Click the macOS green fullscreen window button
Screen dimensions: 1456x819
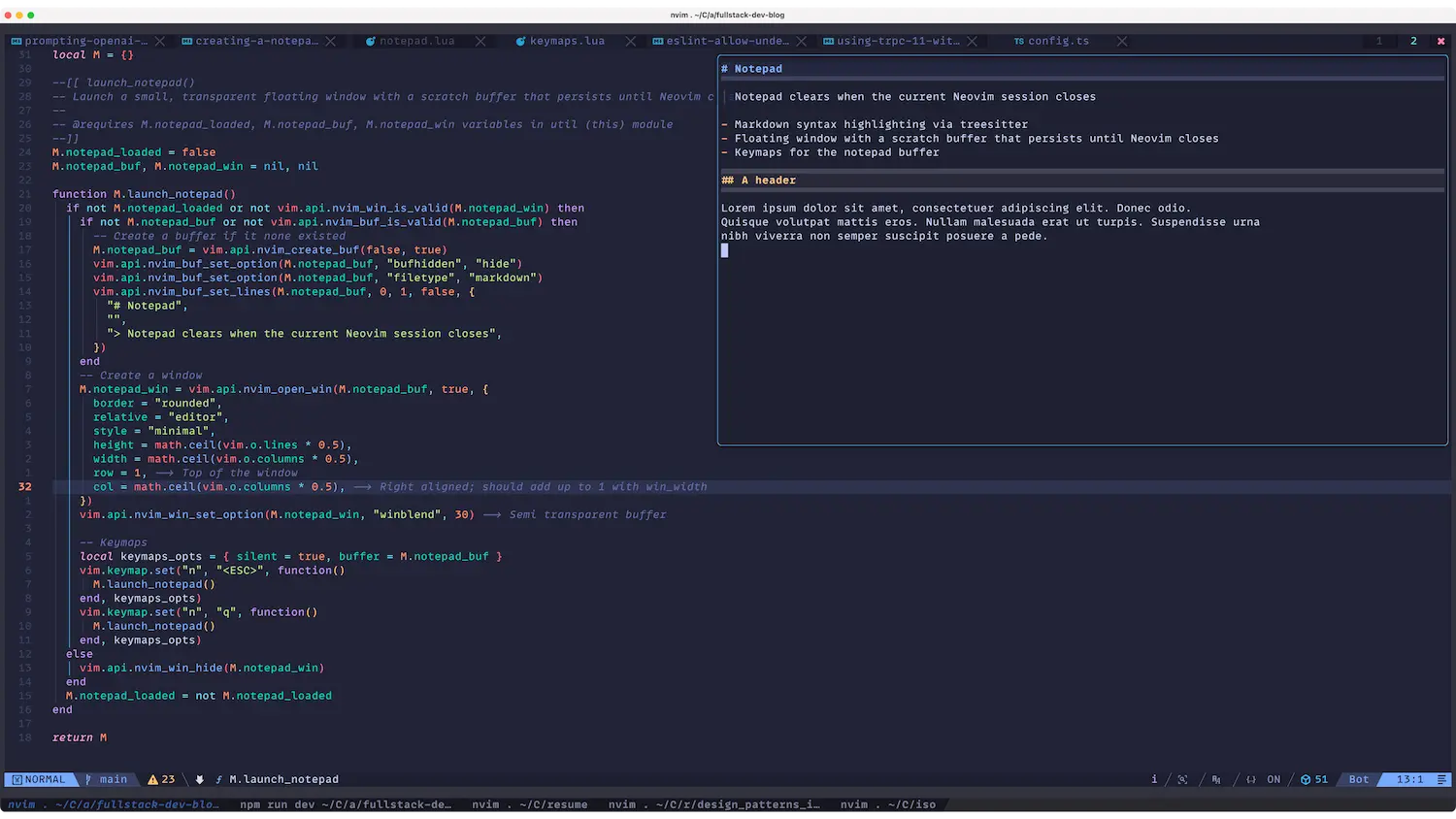(x=31, y=16)
